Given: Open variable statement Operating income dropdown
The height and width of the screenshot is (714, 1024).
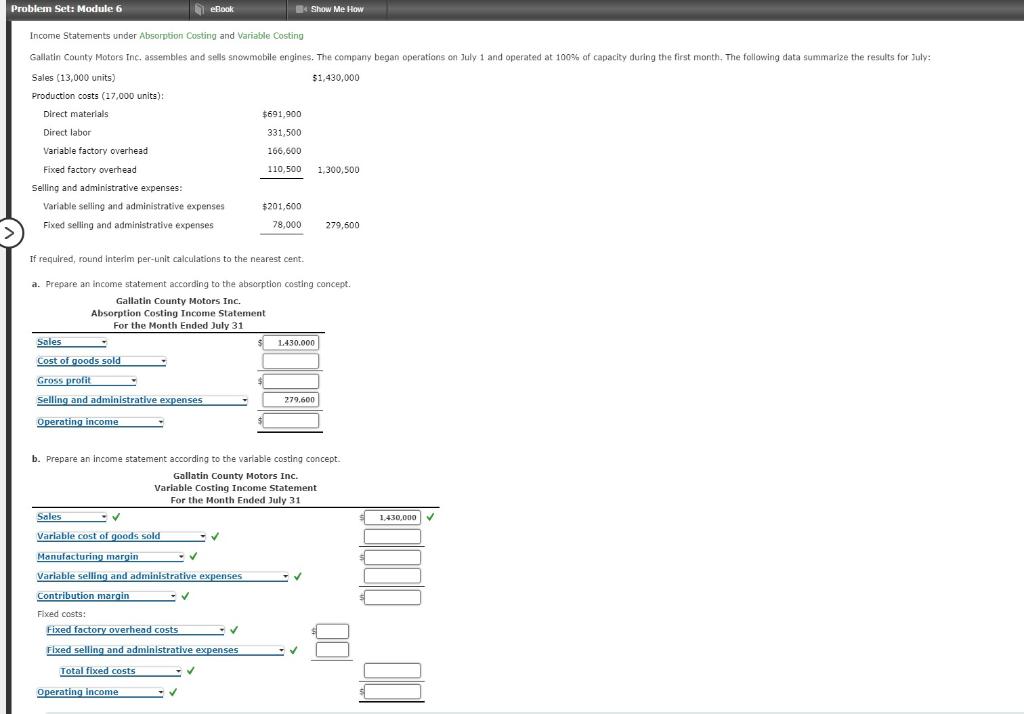Looking at the screenshot, I should [x=100, y=692].
